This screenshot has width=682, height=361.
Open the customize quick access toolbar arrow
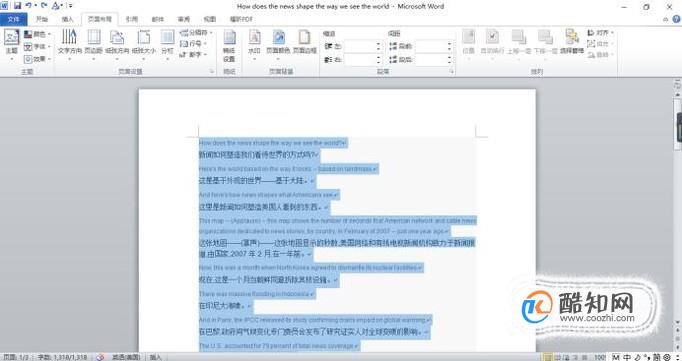(x=70, y=6)
